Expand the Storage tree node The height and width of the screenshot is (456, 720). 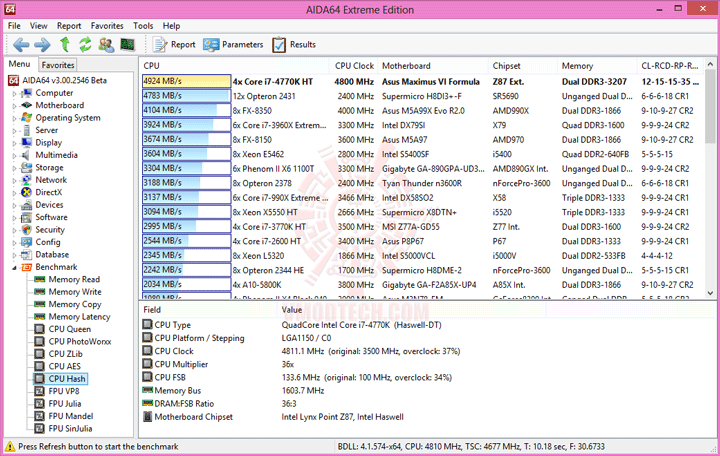(x=14, y=168)
